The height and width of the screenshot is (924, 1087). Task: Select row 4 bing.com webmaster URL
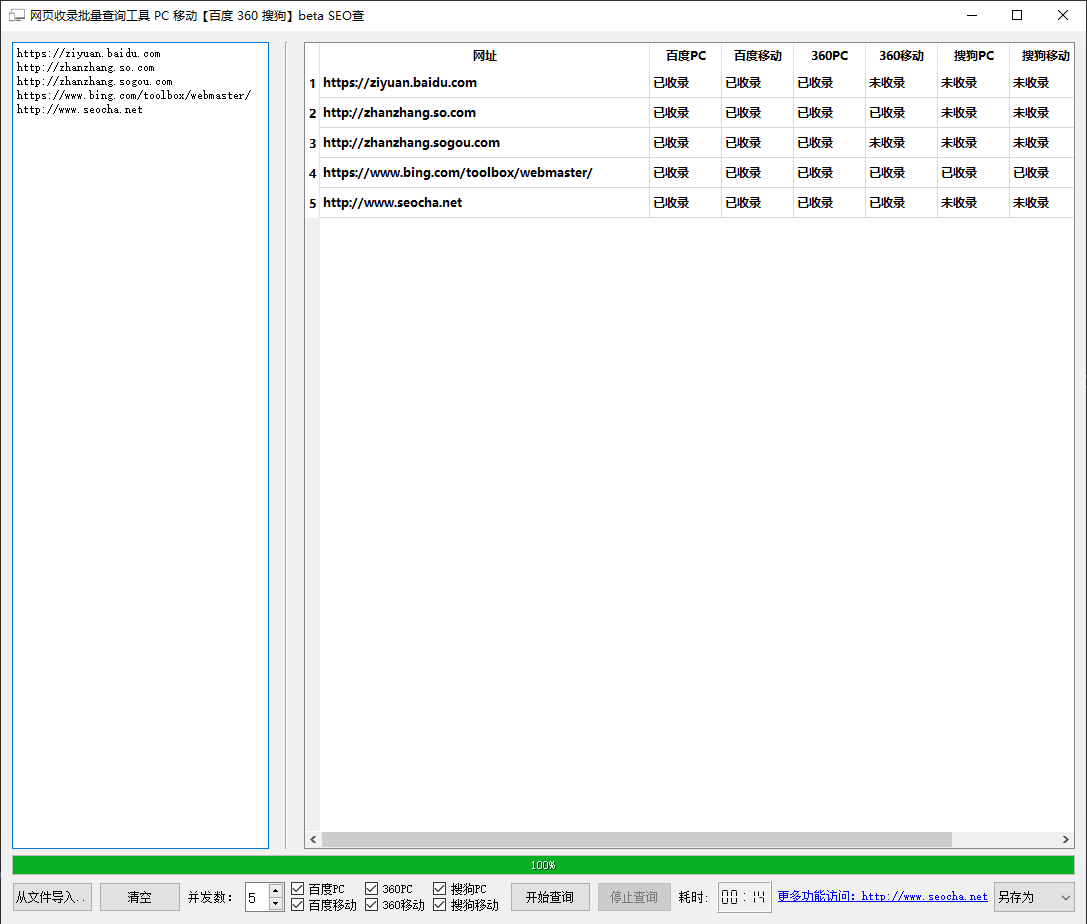[458, 173]
